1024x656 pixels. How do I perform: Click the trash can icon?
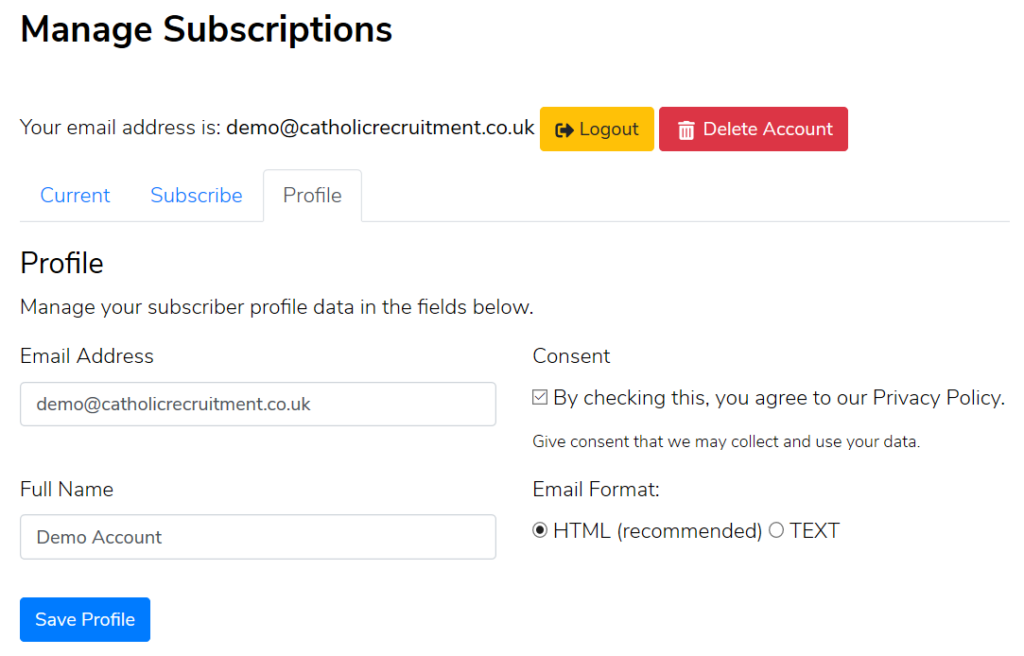pyautogui.click(x=686, y=130)
